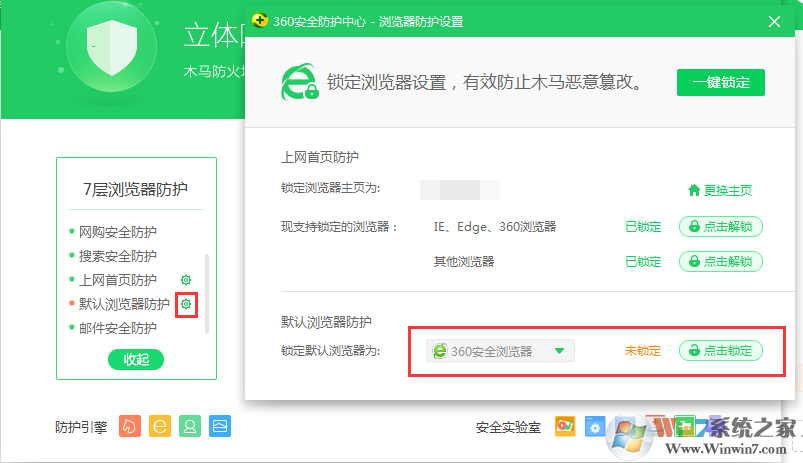The image size is (803, 463).
Task: Click the 已锁定 status for IE、Edge、360浏览器
Action: point(643,227)
